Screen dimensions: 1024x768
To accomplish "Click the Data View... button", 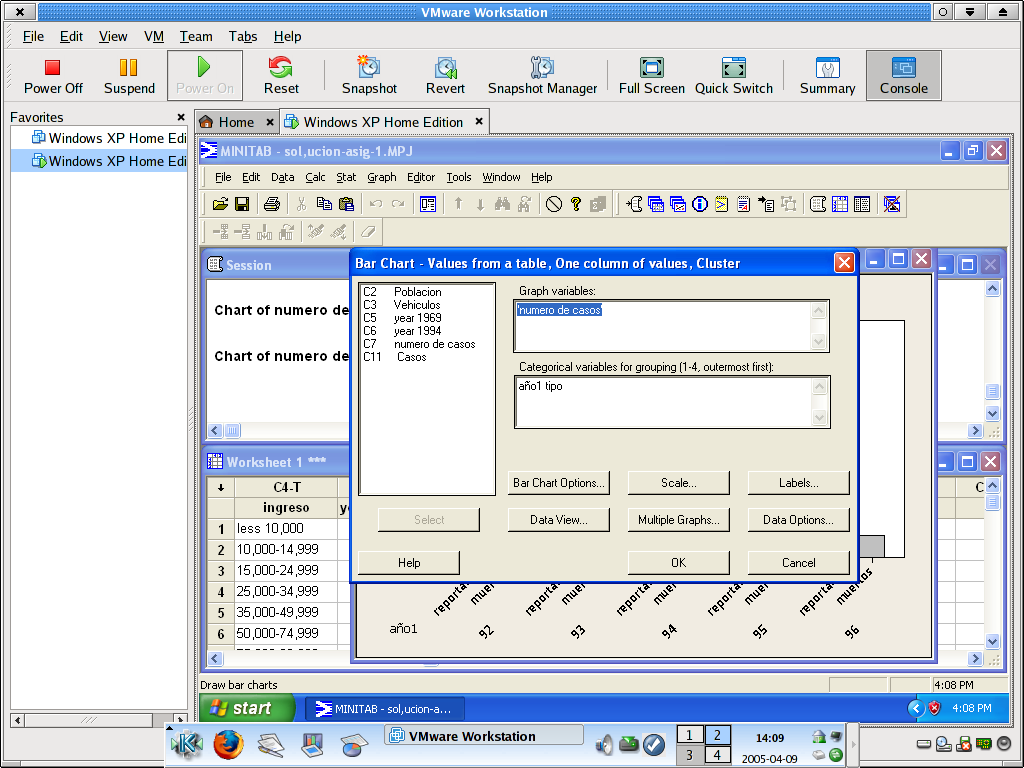I will point(558,520).
